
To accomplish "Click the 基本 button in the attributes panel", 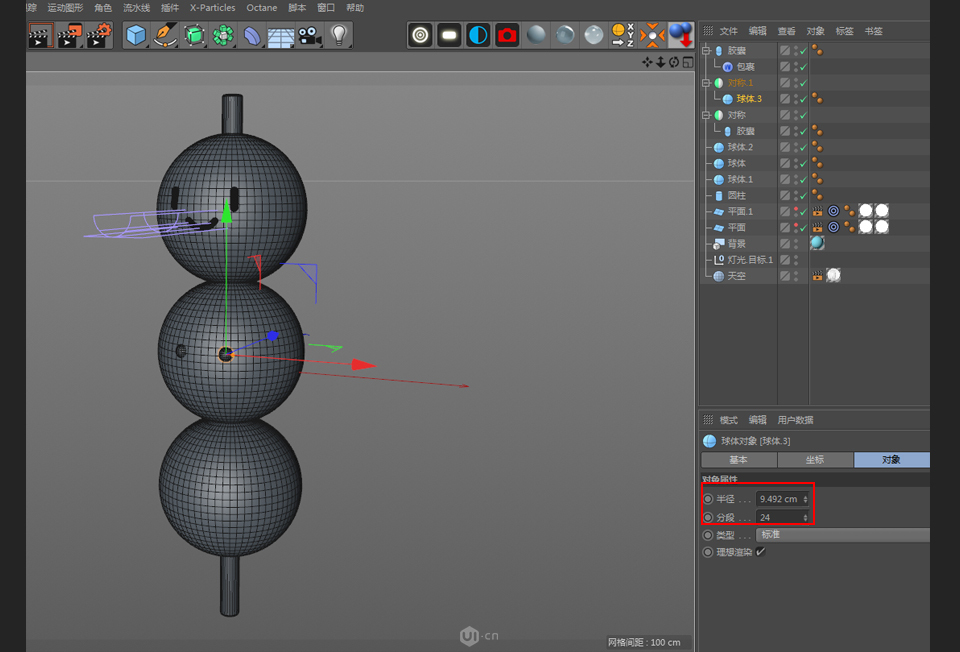I will pos(739,460).
